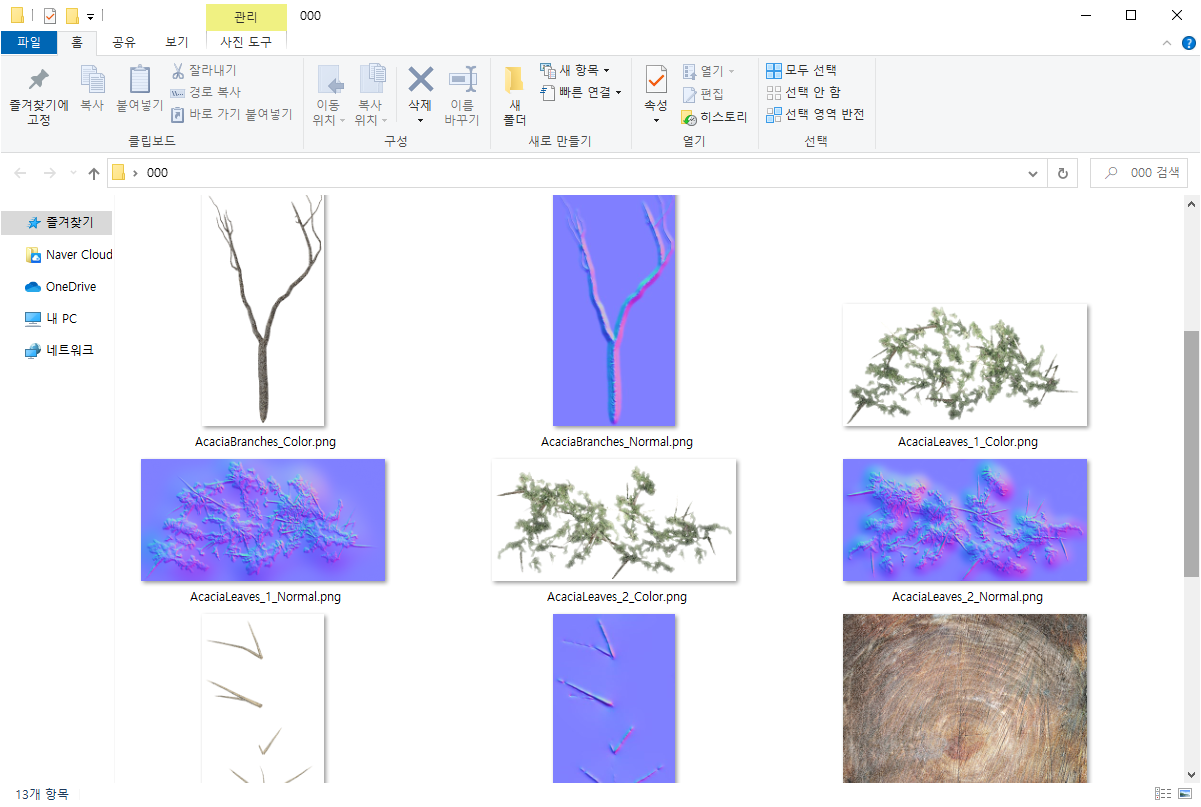
Task: Click the 관리 contextual tab header
Action: (x=246, y=16)
